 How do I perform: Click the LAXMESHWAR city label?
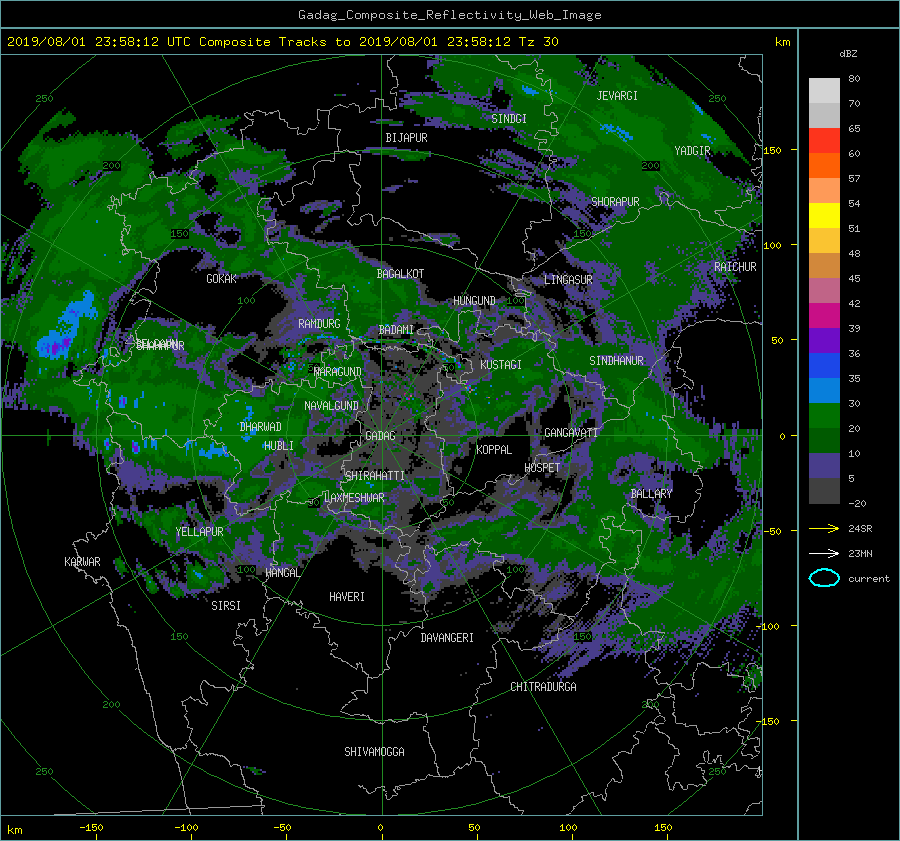pyautogui.click(x=354, y=498)
